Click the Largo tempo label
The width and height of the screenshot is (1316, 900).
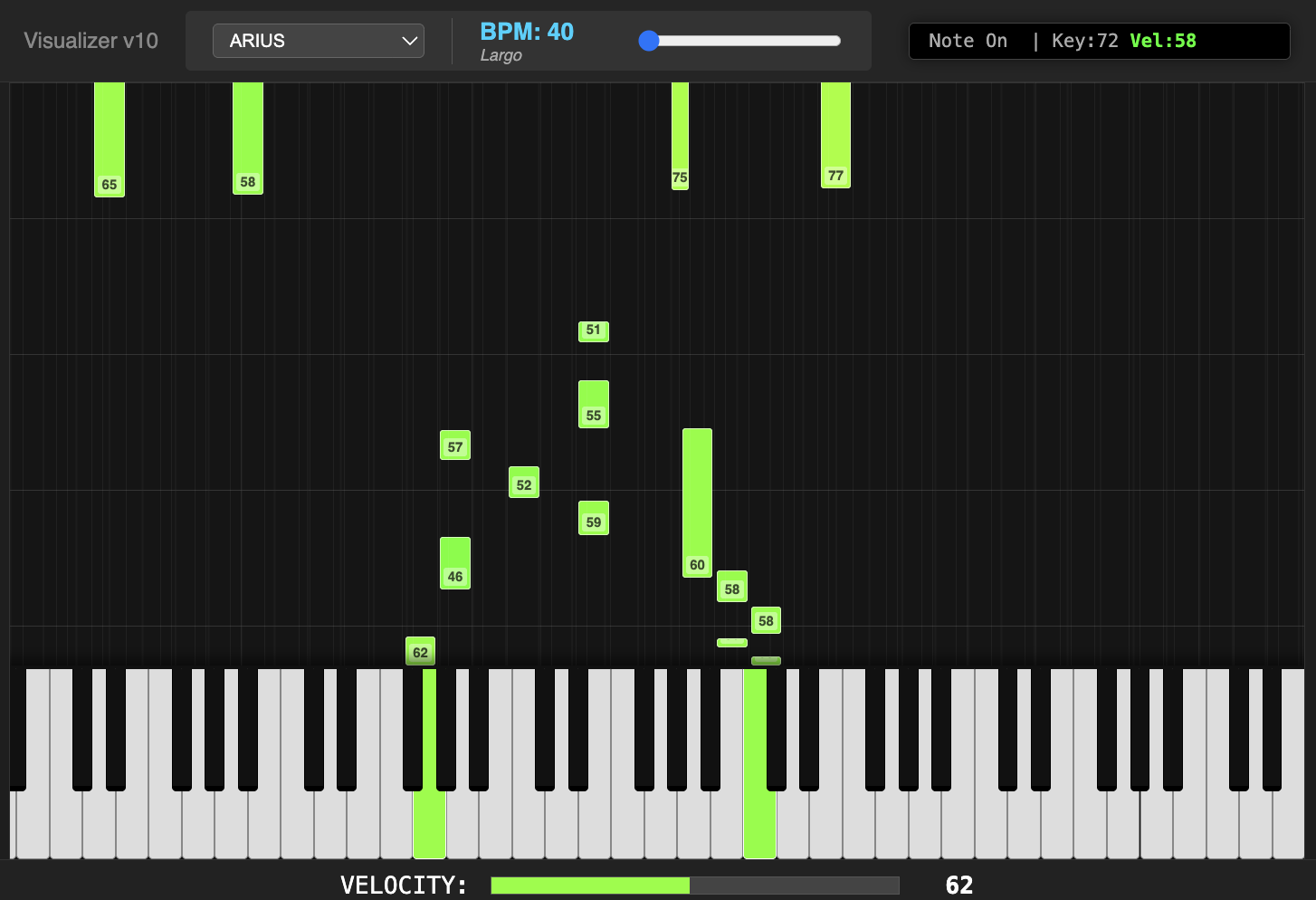point(501,56)
